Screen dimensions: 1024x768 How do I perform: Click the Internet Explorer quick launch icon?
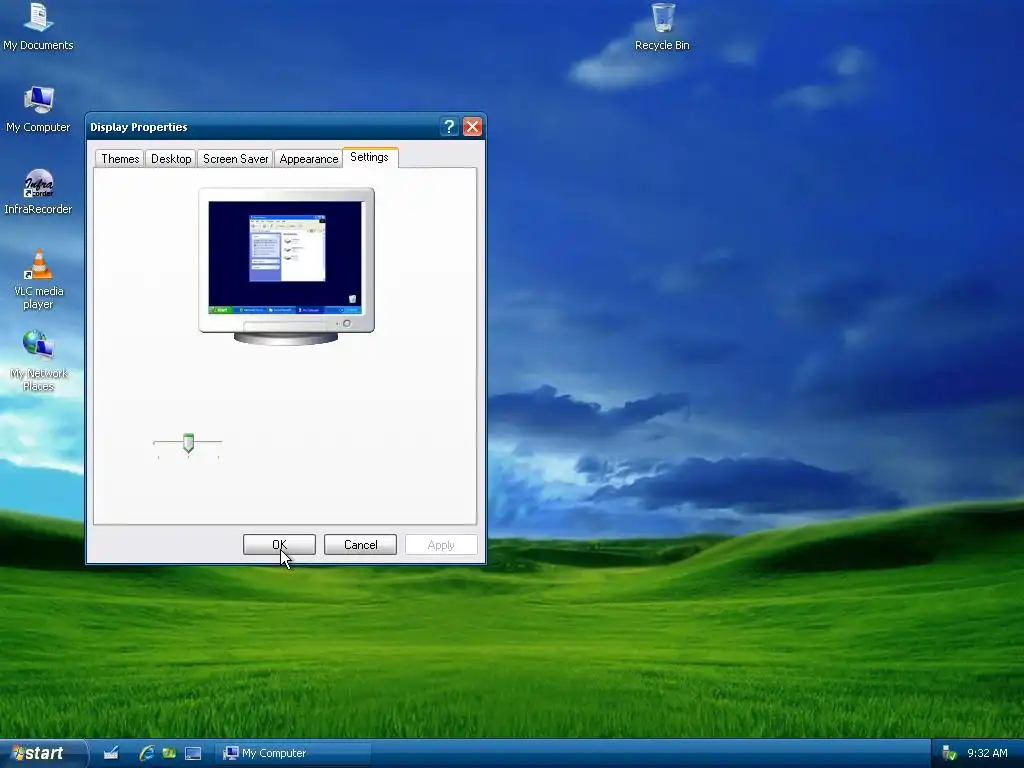click(x=146, y=753)
